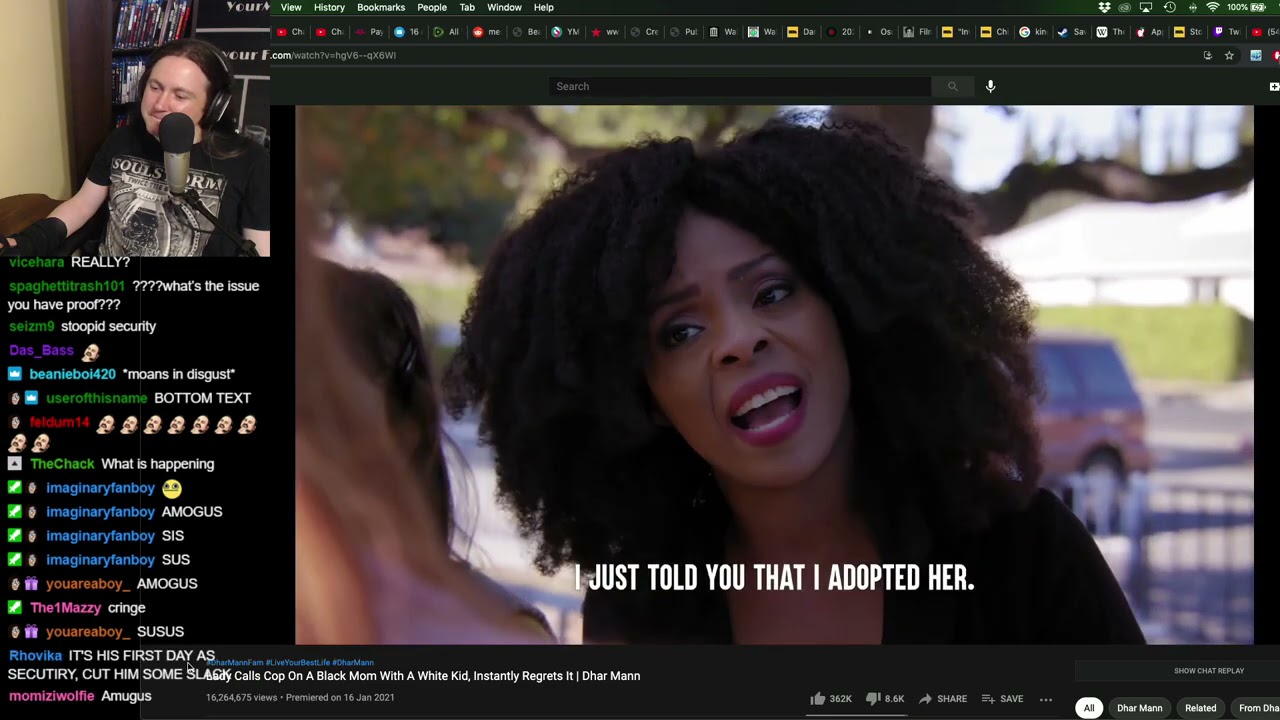
Task: Open the Tab menu
Action: click(x=467, y=7)
